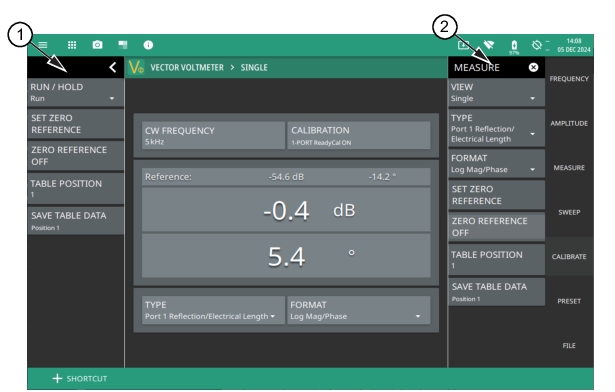
Task: Open the FREQUENCY menu tab
Action: pos(569,79)
